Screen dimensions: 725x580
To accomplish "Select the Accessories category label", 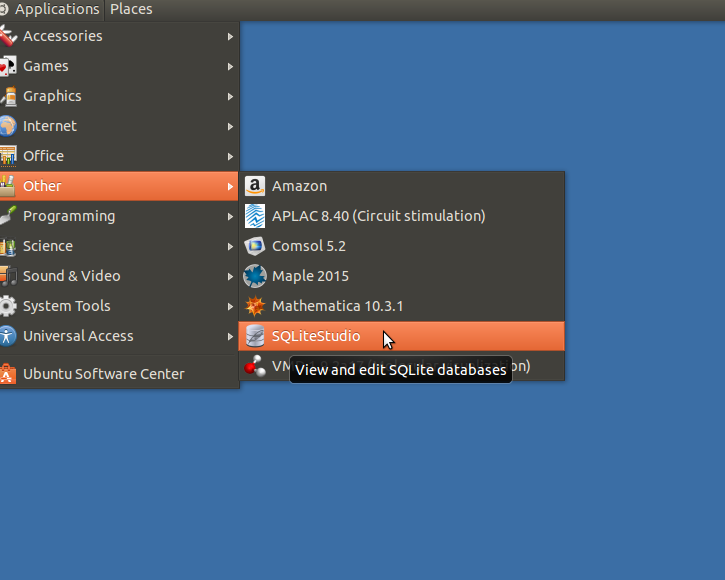I will pos(63,36).
